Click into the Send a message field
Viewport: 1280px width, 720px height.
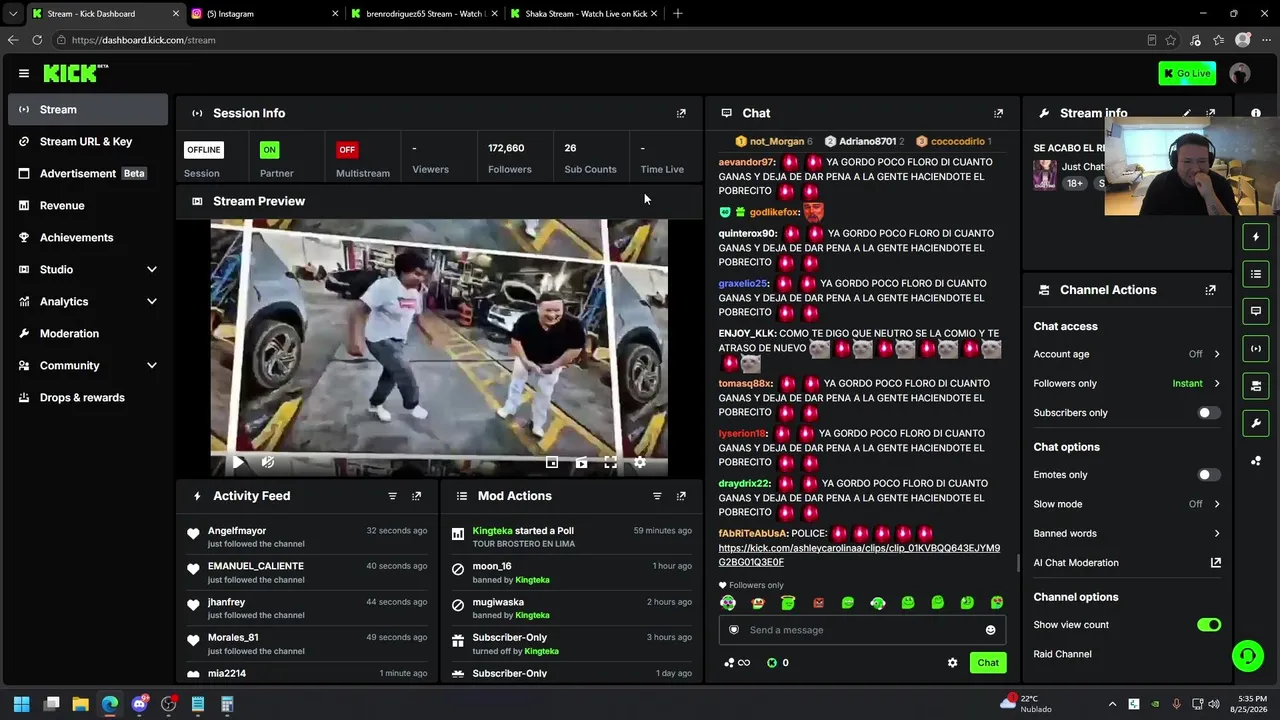pyautogui.click(x=862, y=630)
